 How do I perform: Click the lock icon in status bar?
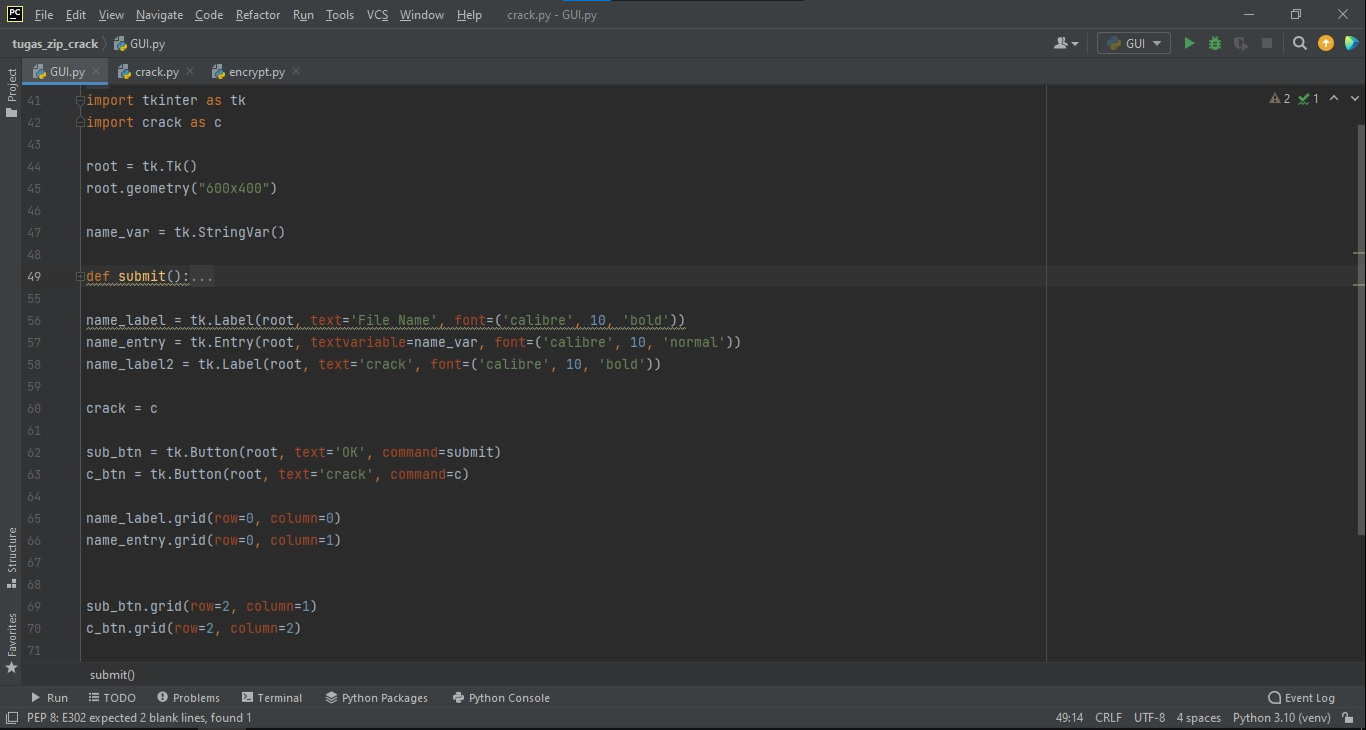pos(1346,718)
